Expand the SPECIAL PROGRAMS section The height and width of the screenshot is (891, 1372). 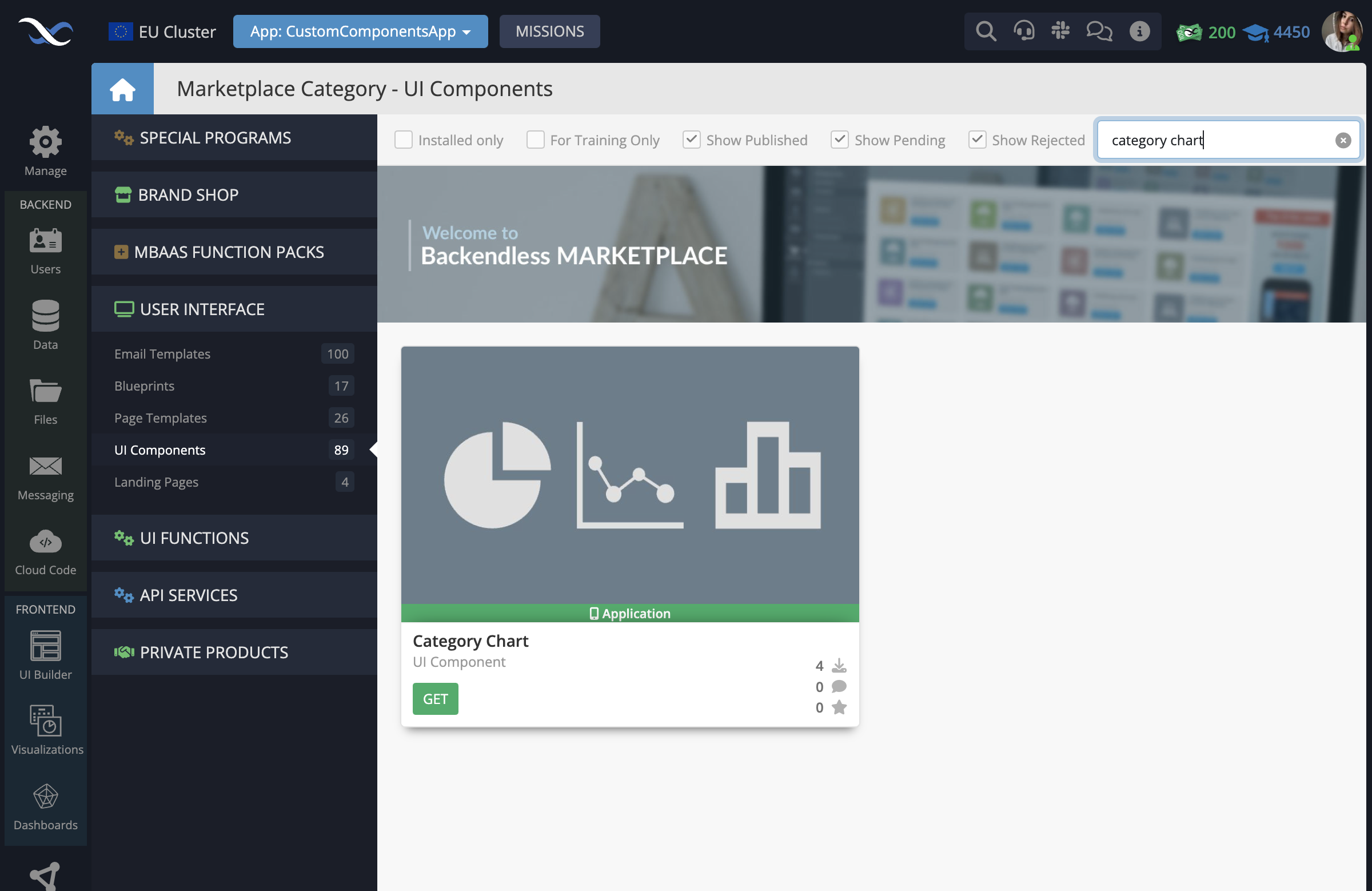tap(215, 138)
